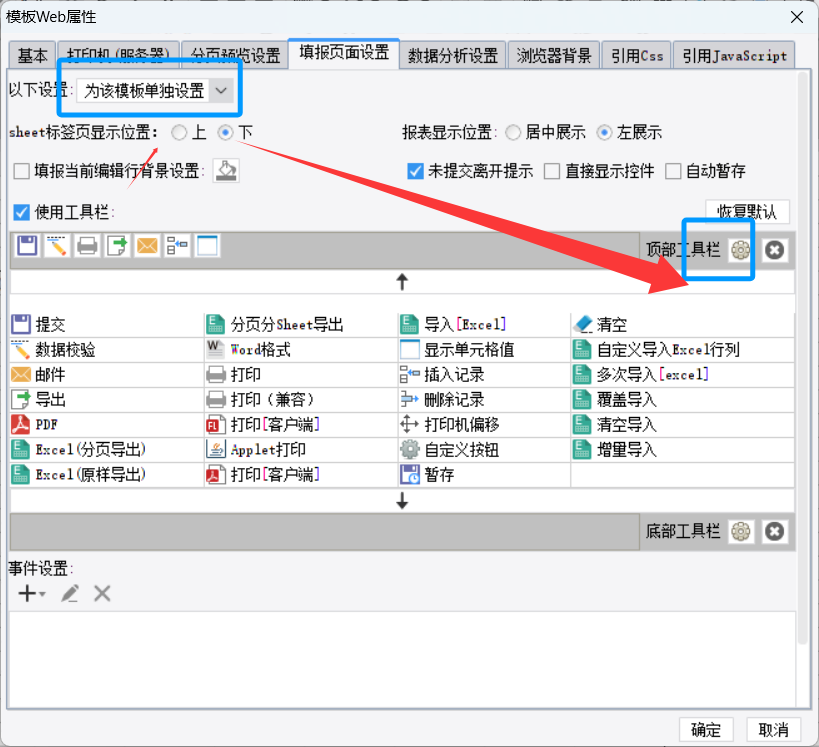Click 取消 to cancel

click(774, 729)
